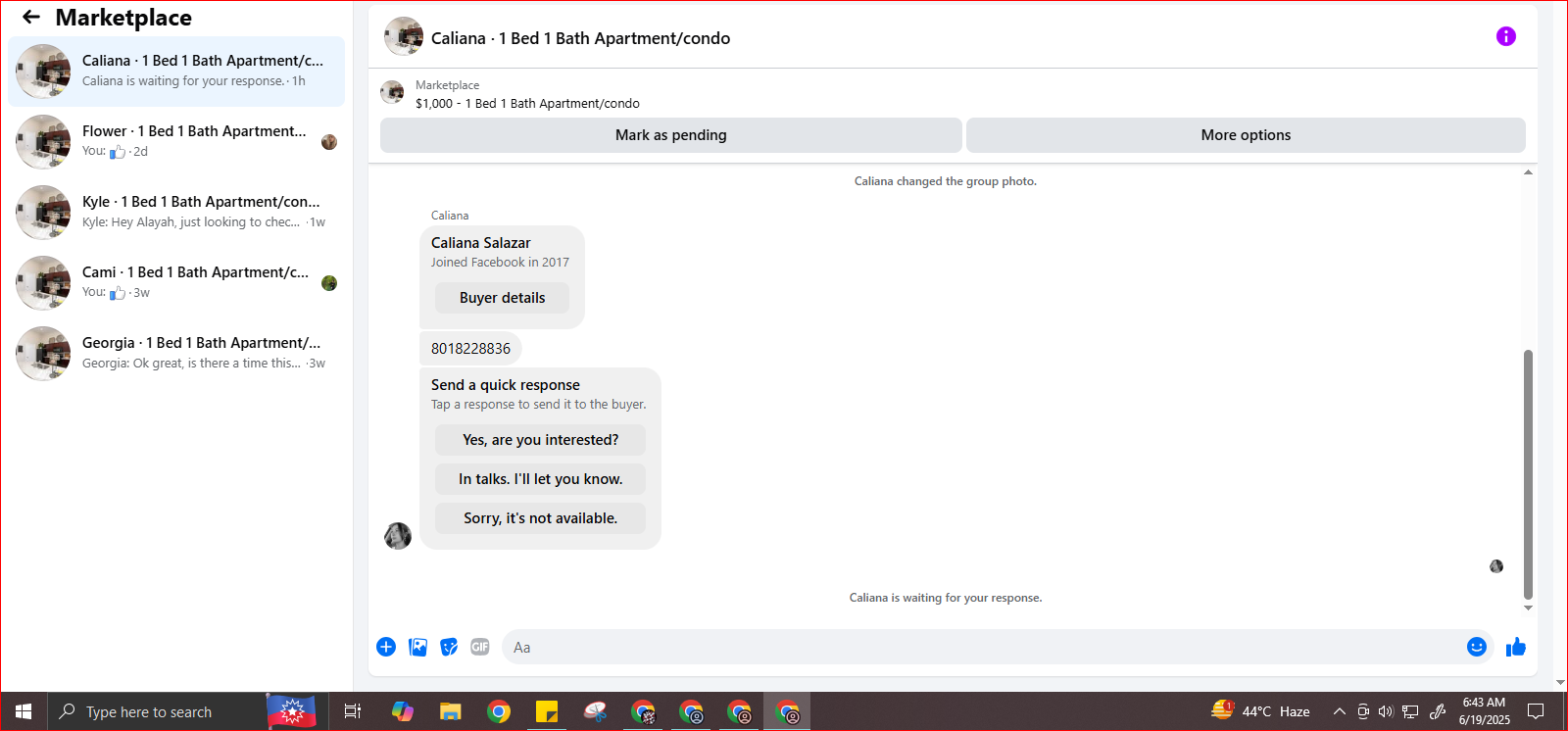The height and width of the screenshot is (731, 1568).
Task: Click the message input field
Action: pos(998,647)
